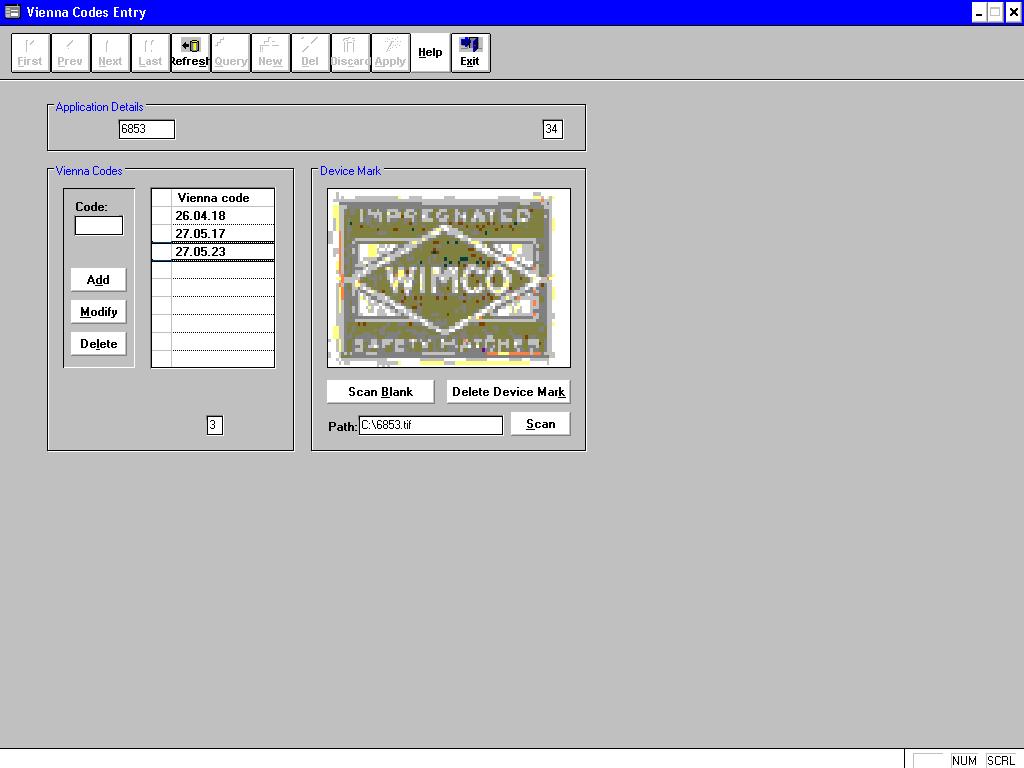Open Help from the toolbar
Image resolution: width=1024 pixels, height=768 pixels.
pos(430,53)
